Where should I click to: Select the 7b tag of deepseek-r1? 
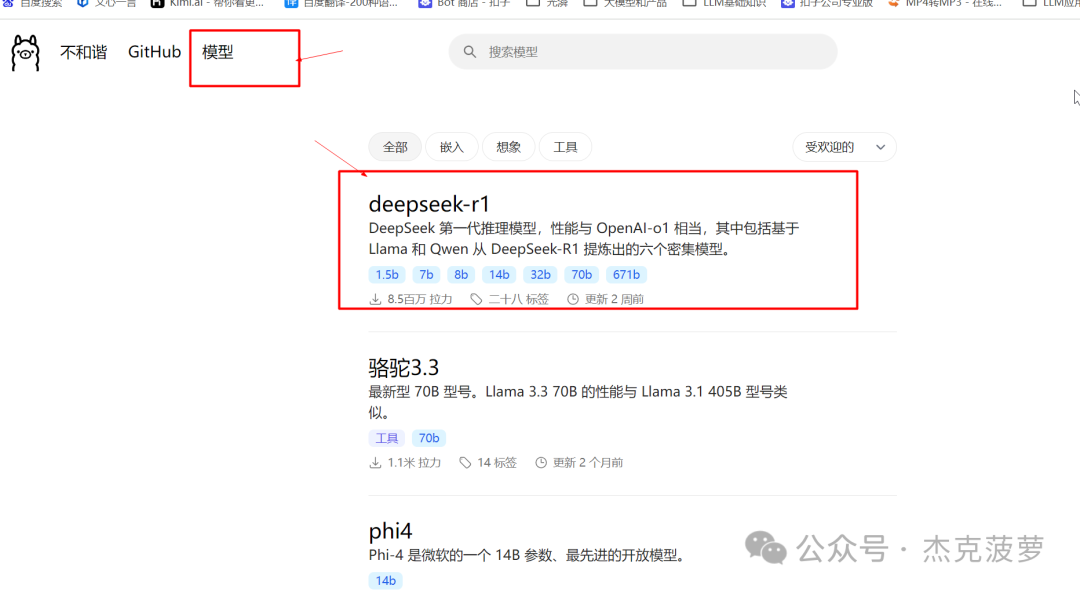point(426,275)
